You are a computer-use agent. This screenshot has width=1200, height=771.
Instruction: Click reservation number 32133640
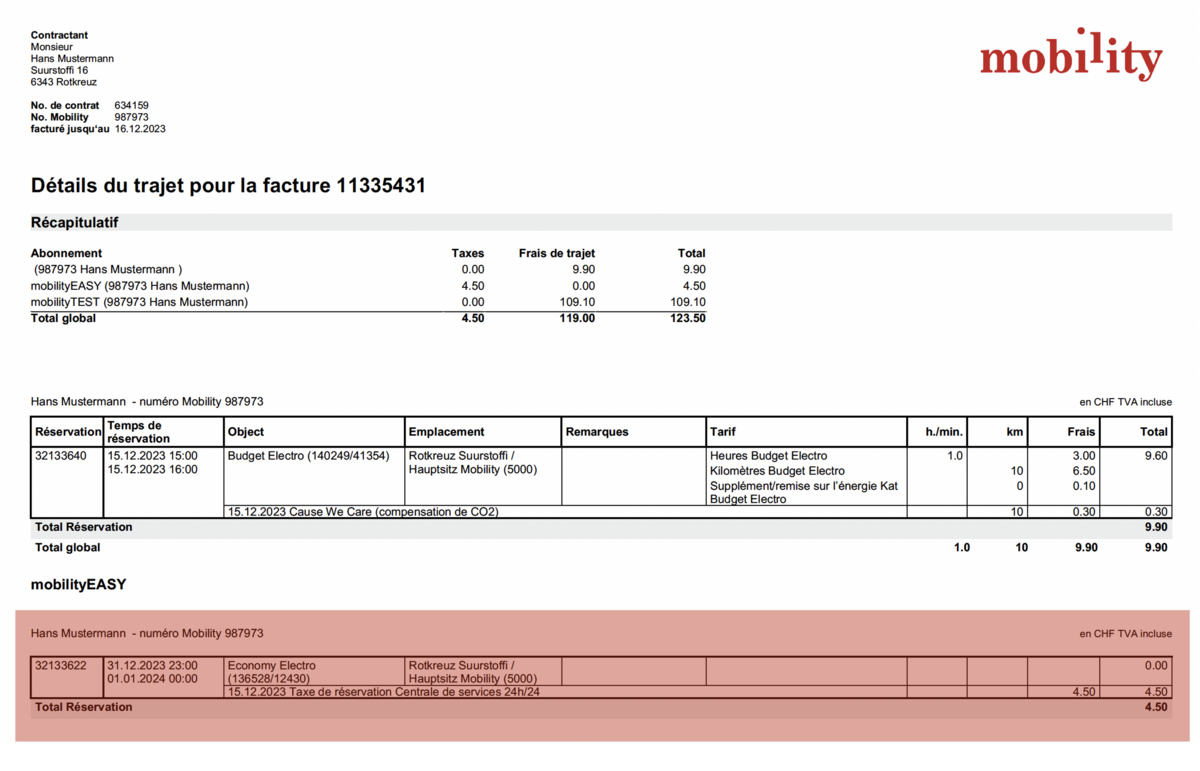point(61,456)
